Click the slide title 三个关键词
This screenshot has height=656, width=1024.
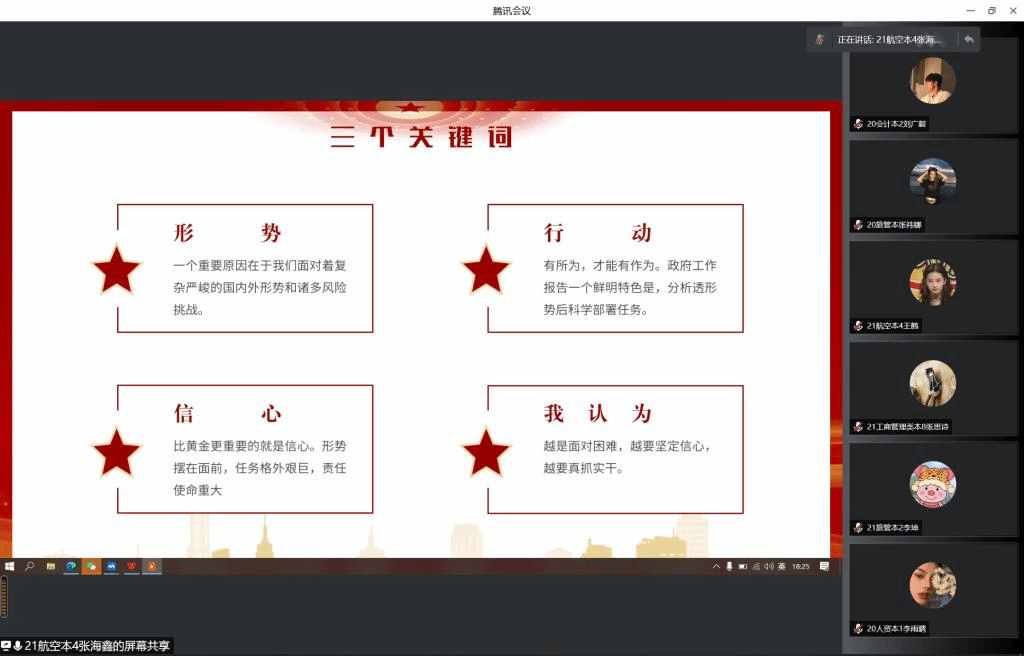(x=421, y=137)
